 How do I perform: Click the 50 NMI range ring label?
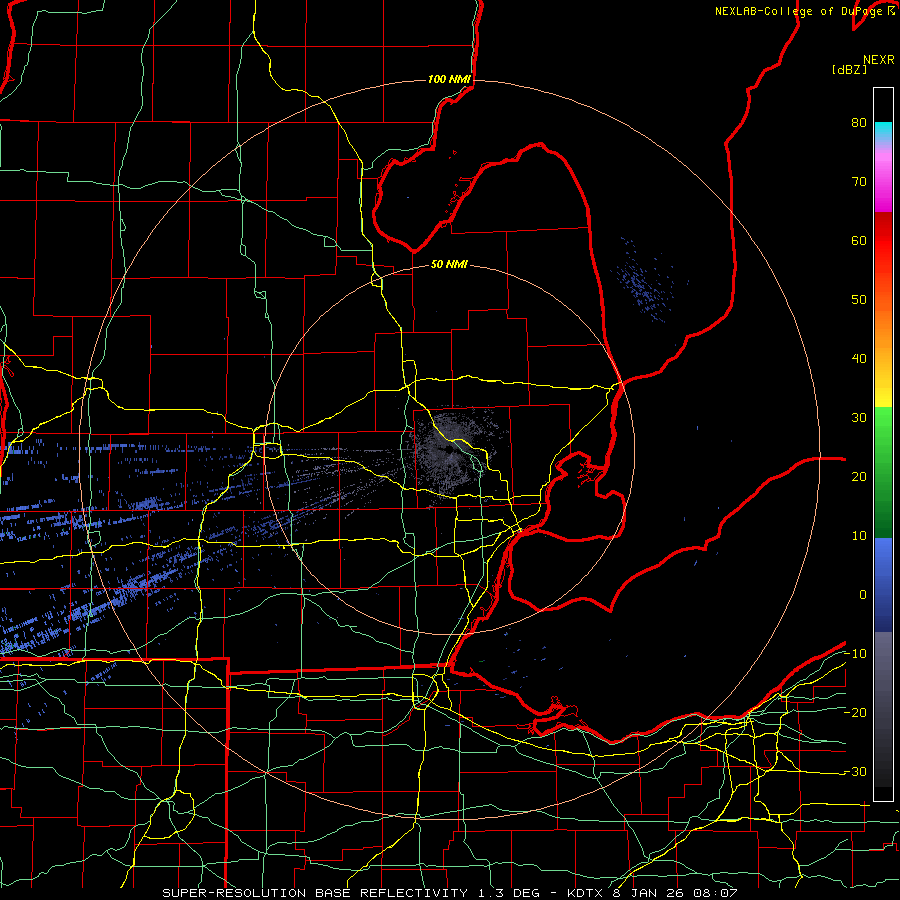pos(449,265)
